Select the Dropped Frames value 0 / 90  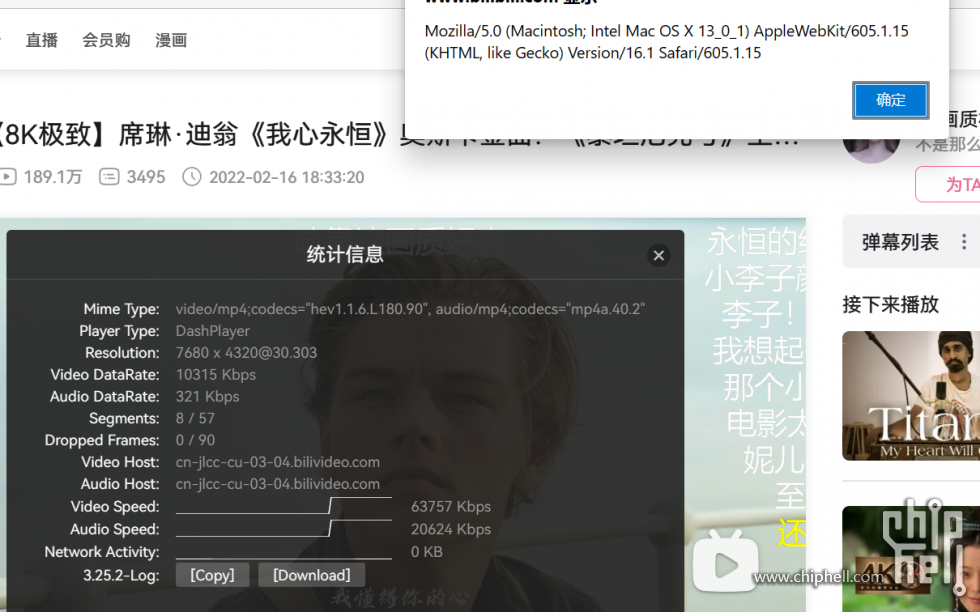[195, 440]
